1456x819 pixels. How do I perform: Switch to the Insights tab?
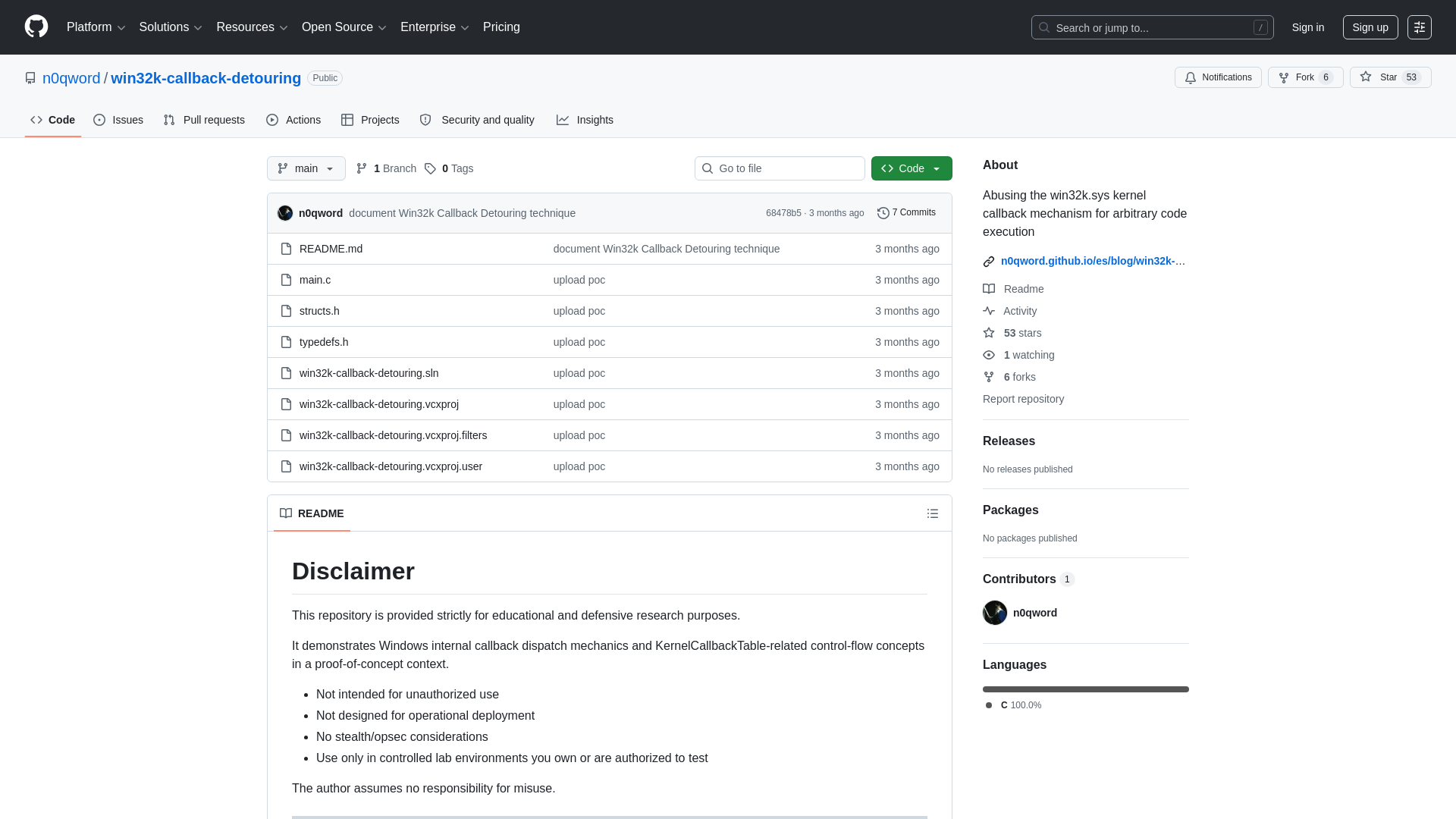[x=585, y=120]
